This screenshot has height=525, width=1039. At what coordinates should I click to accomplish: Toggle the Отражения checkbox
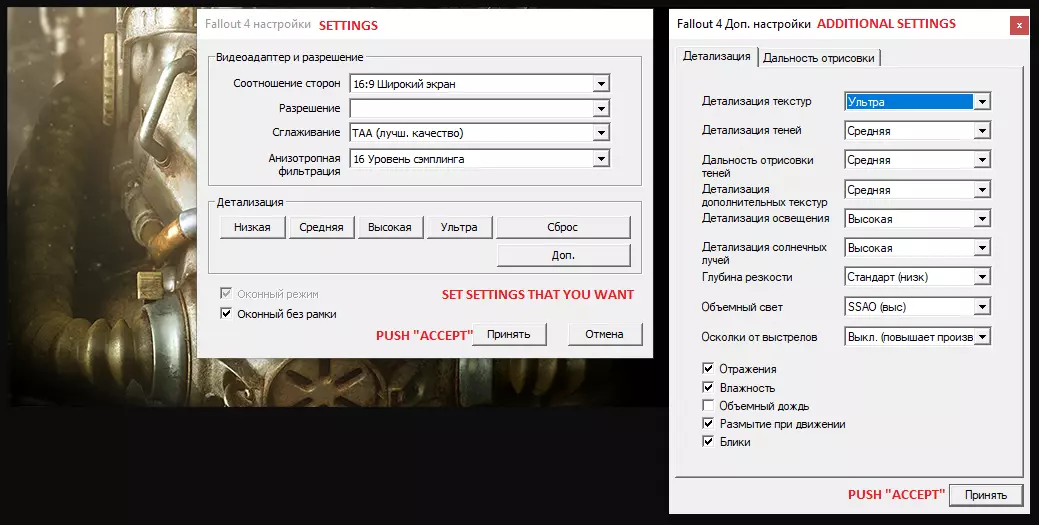pos(708,369)
